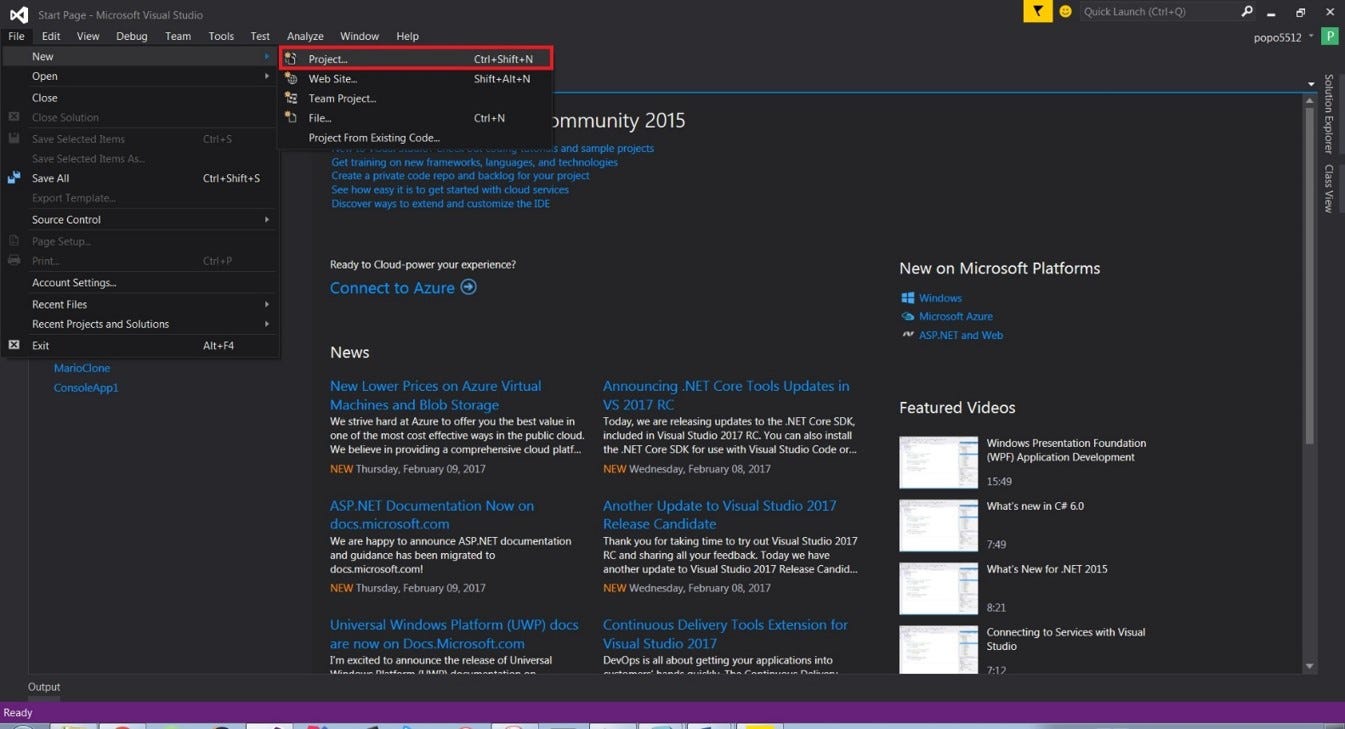Open the Class View side tab
The image size is (1345, 729).
[x=1329, y=188]
